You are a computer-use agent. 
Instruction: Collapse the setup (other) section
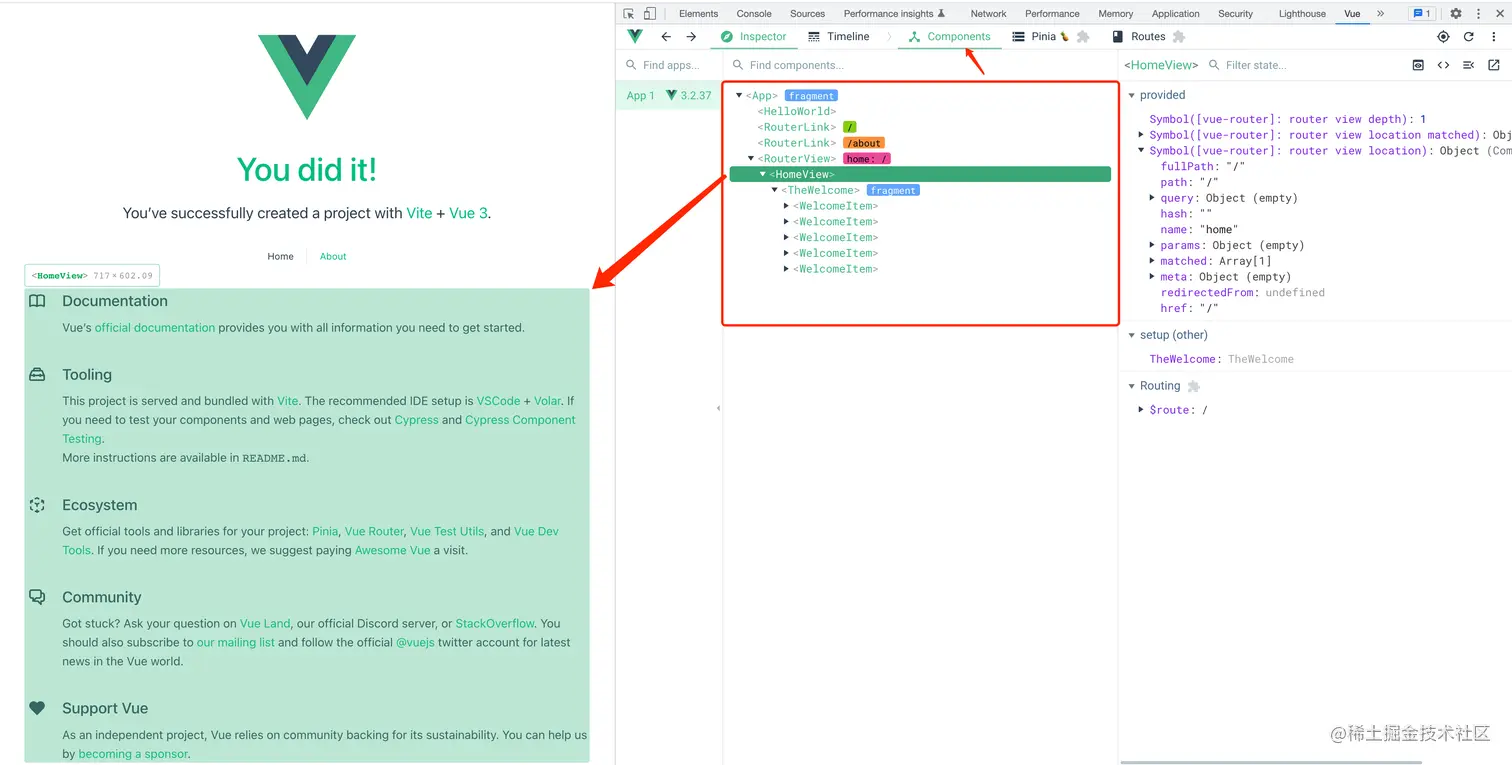point(1132,335)
